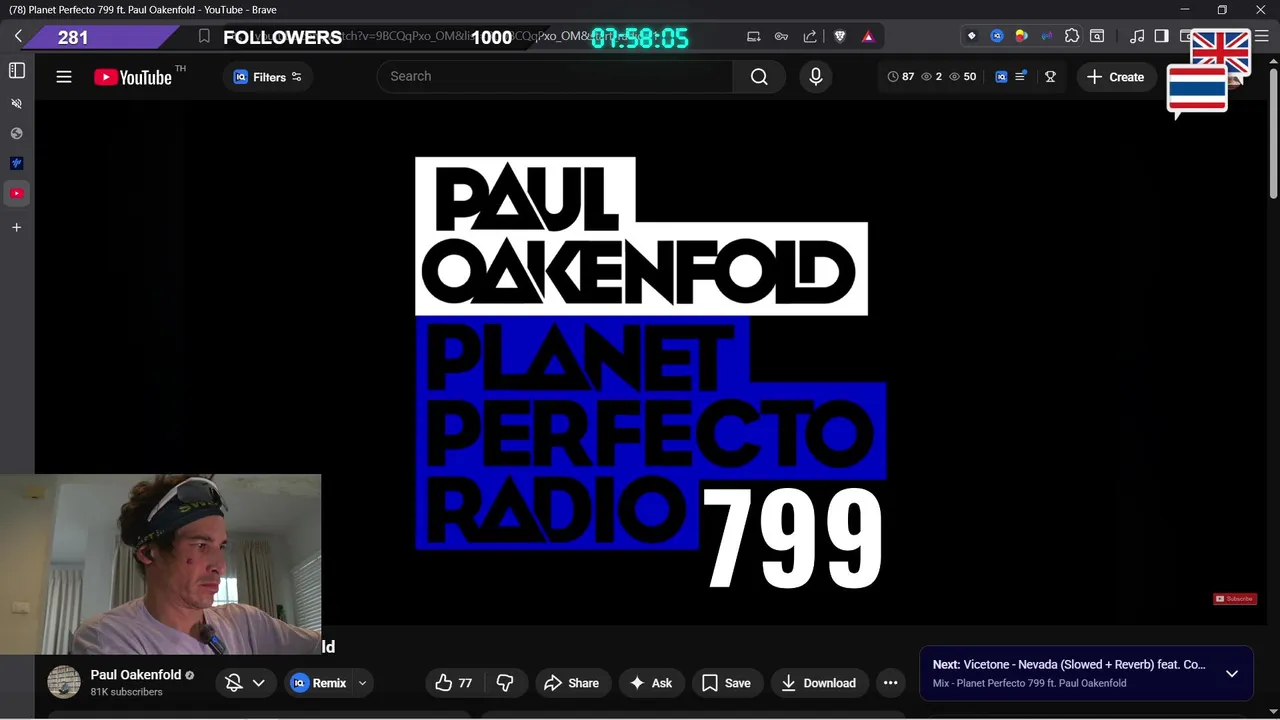Click the dark diamond extension icon
The image size is (1280, 720).
coord(971,36)
